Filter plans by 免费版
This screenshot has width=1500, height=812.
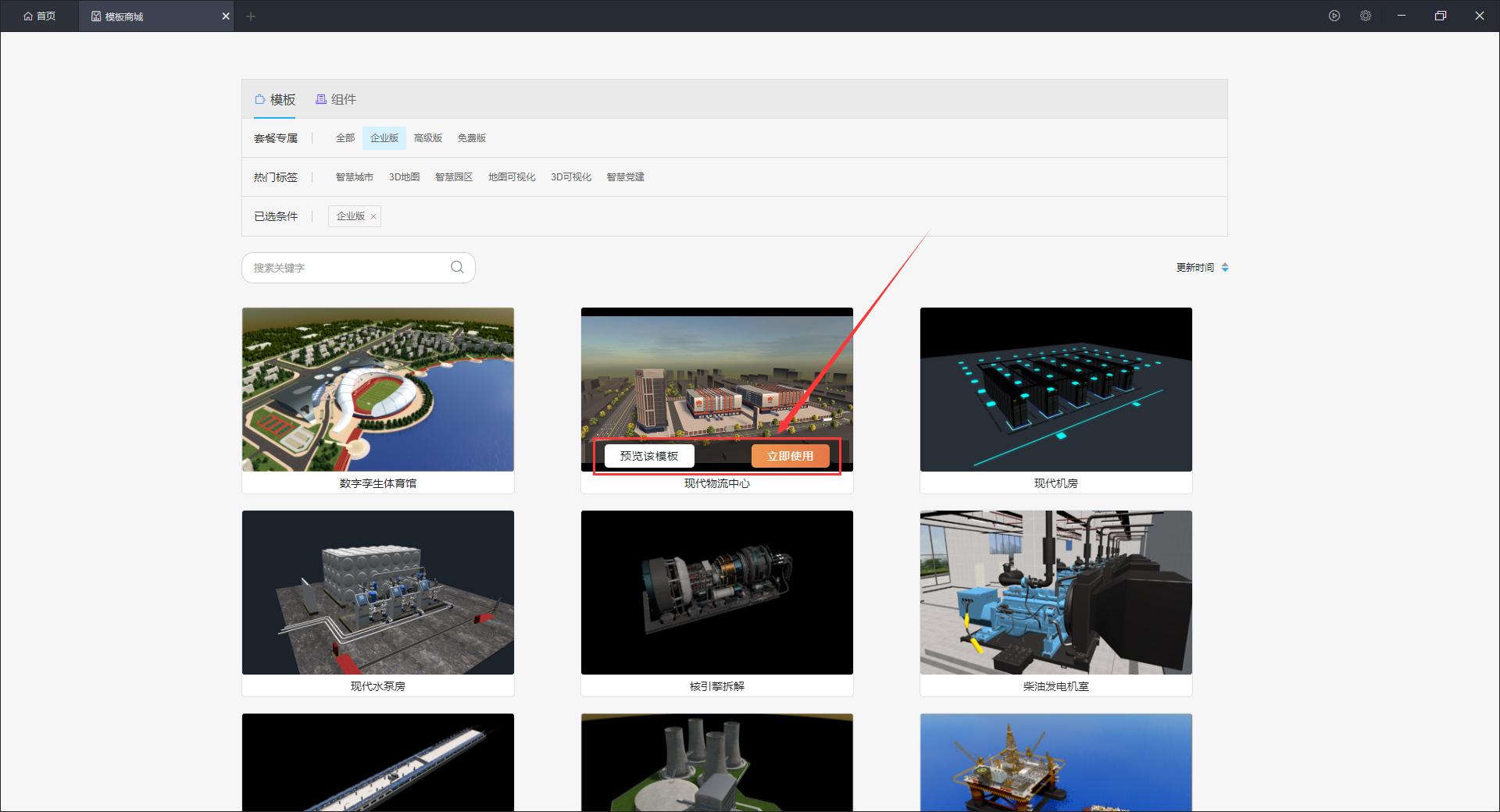[472, 138]
